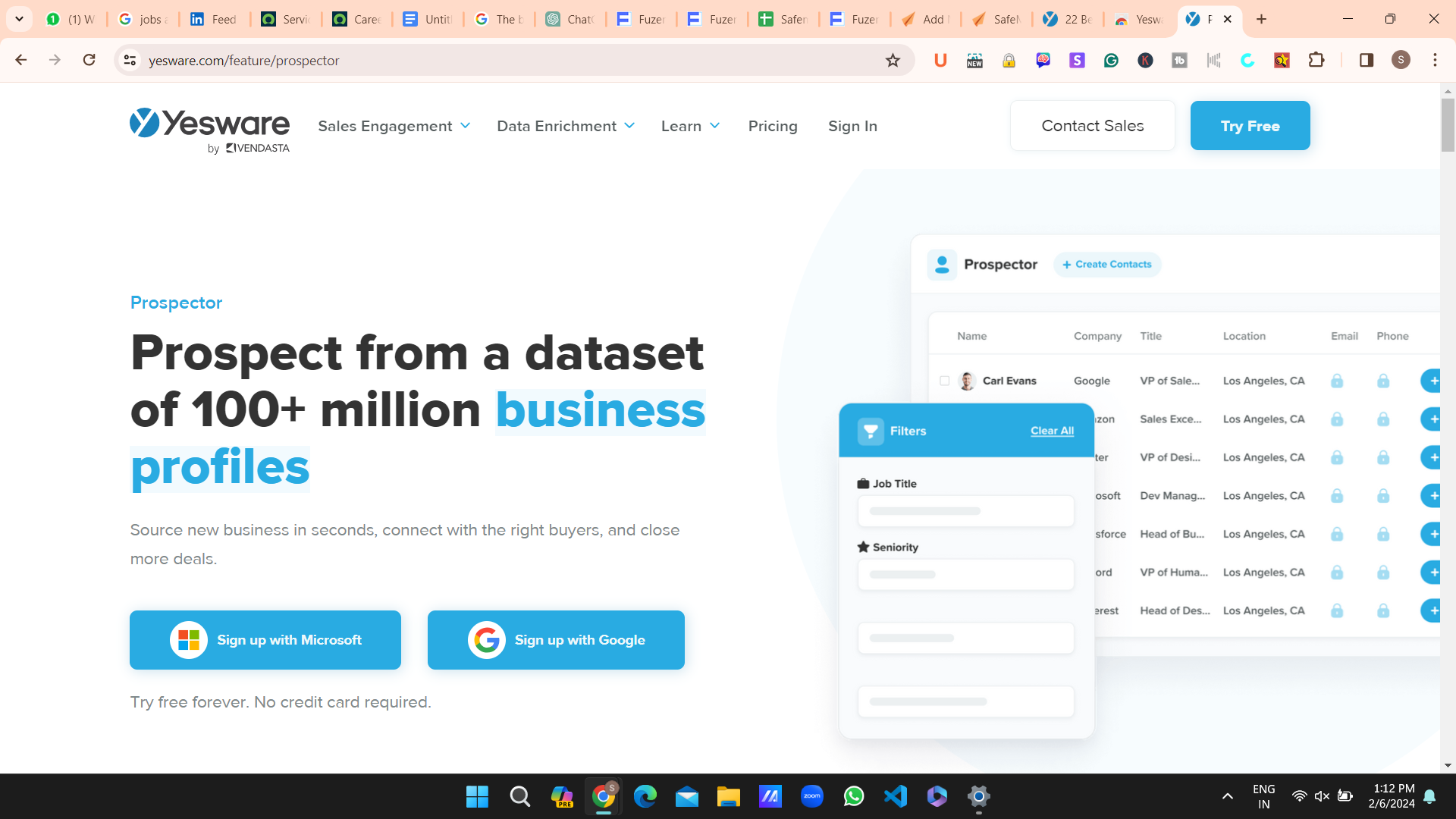Click Contact Sales button
Image resolution: width=1456 pixels, height=819 pixels.
pyautogui.click(x=1093, y=126)
